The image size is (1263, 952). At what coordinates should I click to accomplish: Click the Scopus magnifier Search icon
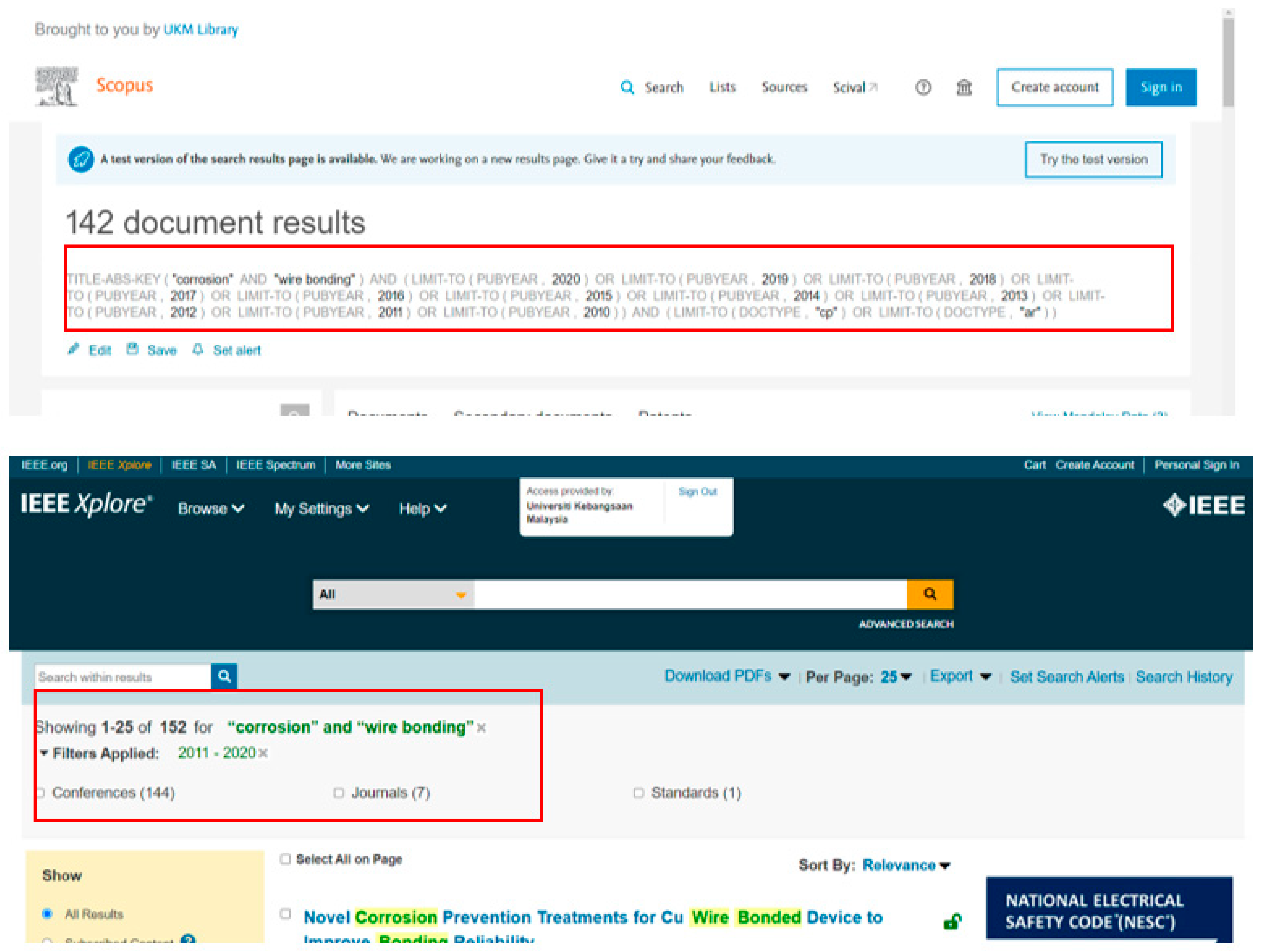point(626,87)
